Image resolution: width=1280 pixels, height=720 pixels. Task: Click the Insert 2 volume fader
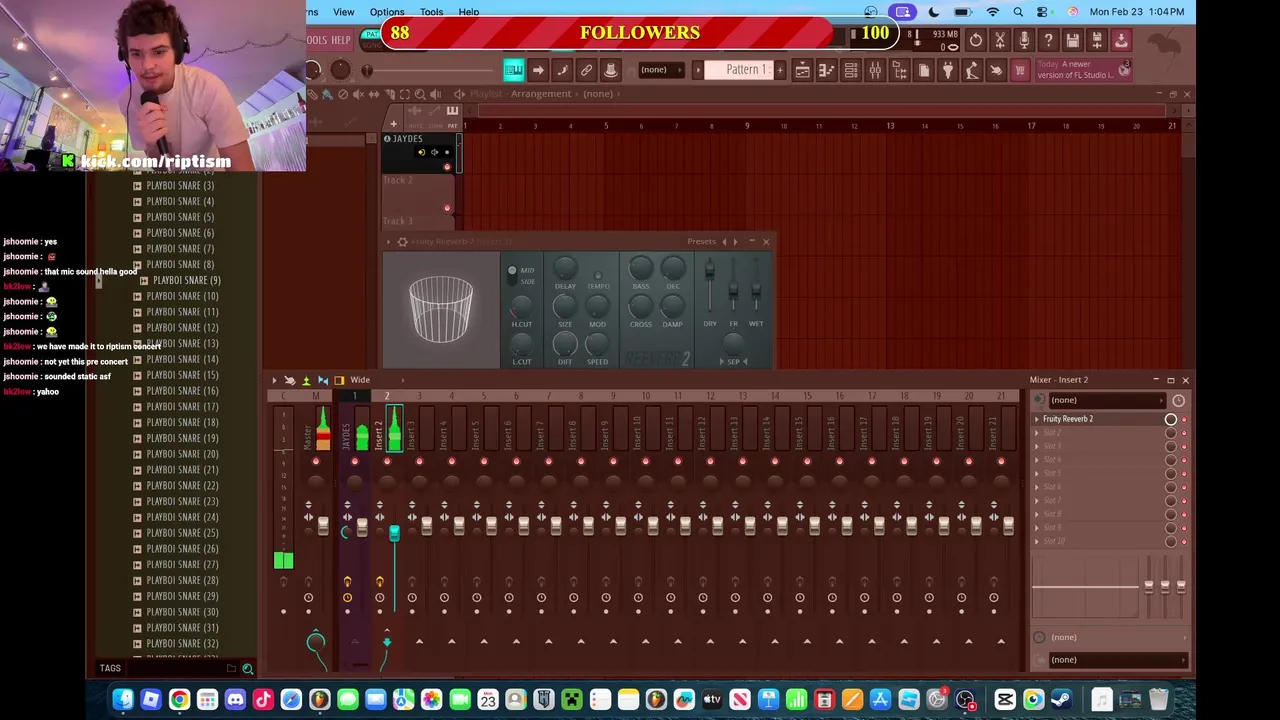click(394, 532)
